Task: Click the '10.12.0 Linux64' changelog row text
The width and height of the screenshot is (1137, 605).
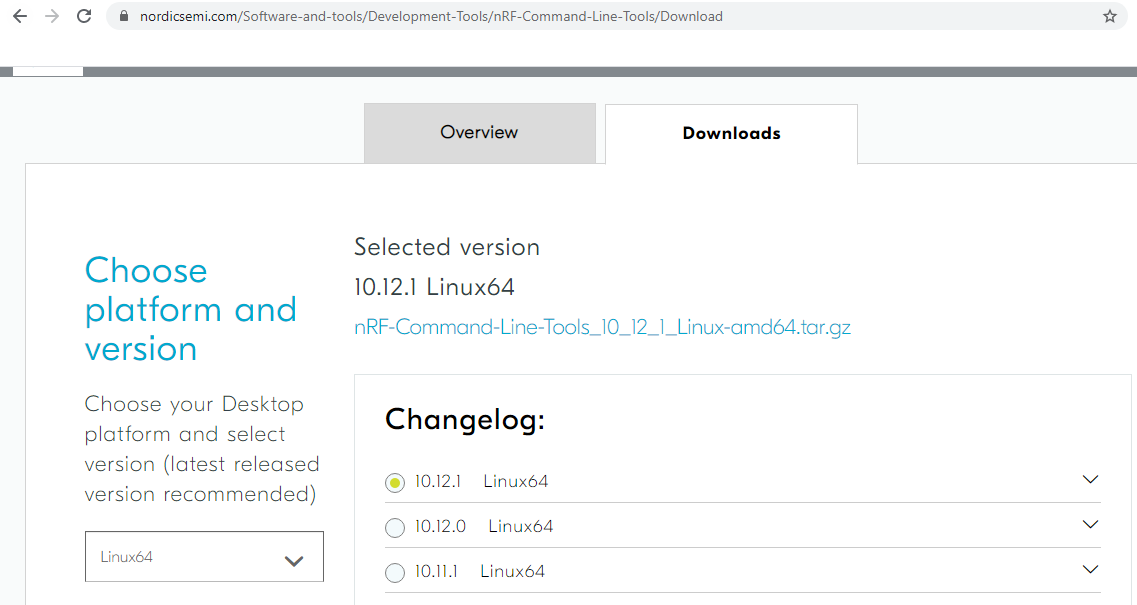Action: (484, 526)
